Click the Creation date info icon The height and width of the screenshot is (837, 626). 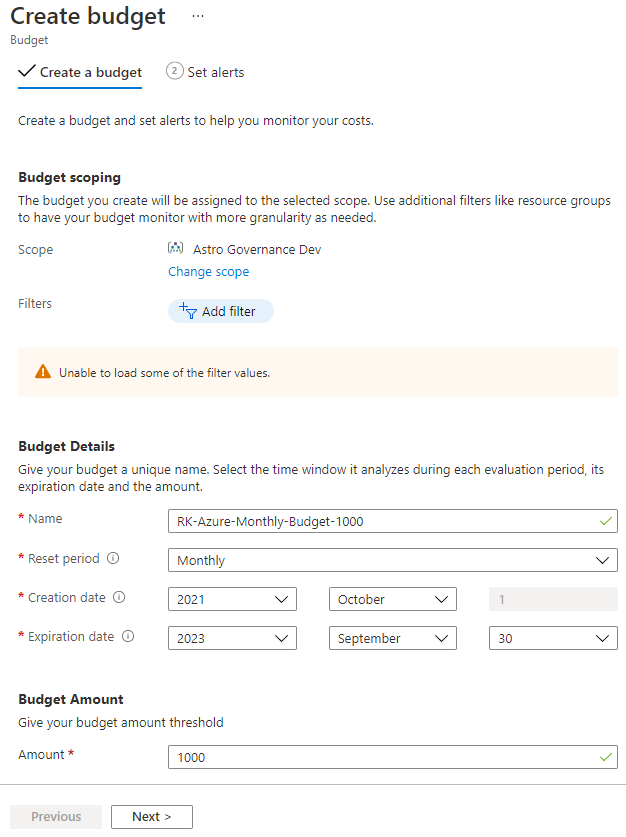[x=119, y=598]
